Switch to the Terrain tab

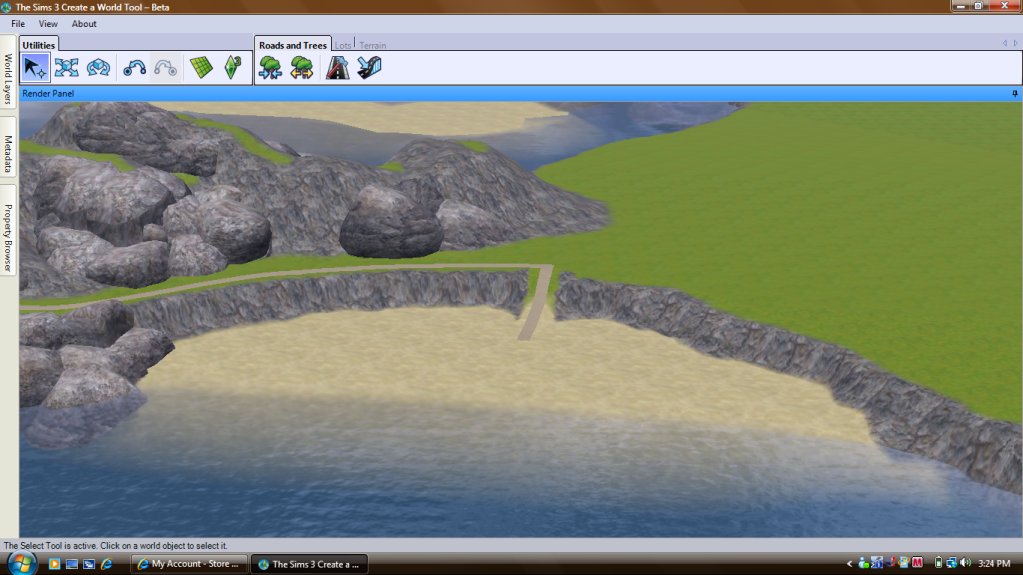[373, 45]
